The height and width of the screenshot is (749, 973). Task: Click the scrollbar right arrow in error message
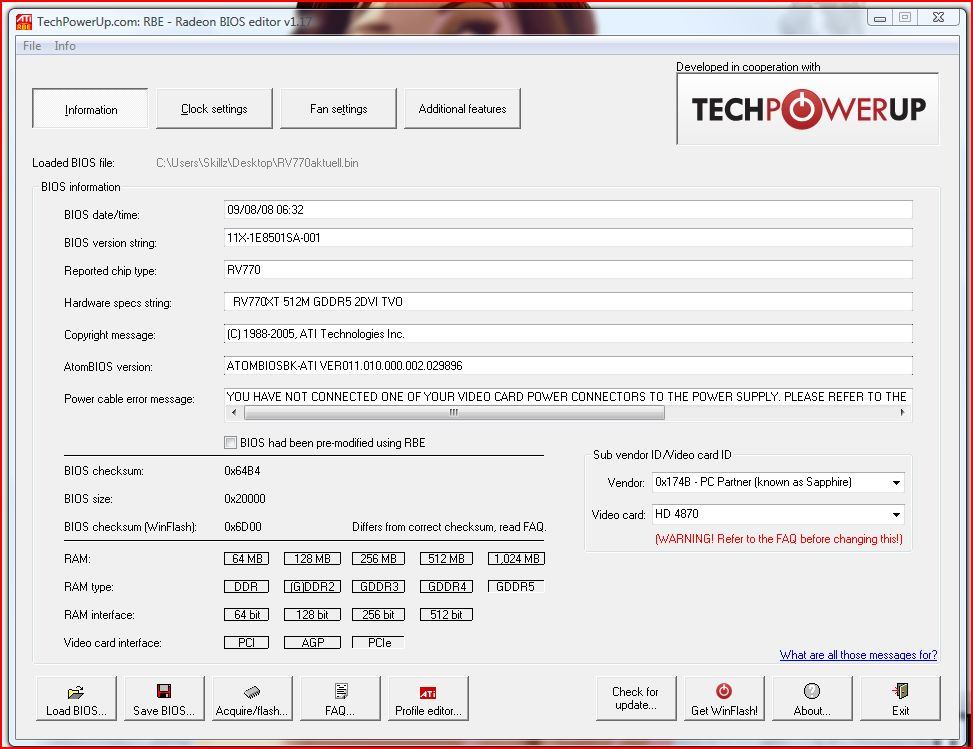[x=902, y=412]
